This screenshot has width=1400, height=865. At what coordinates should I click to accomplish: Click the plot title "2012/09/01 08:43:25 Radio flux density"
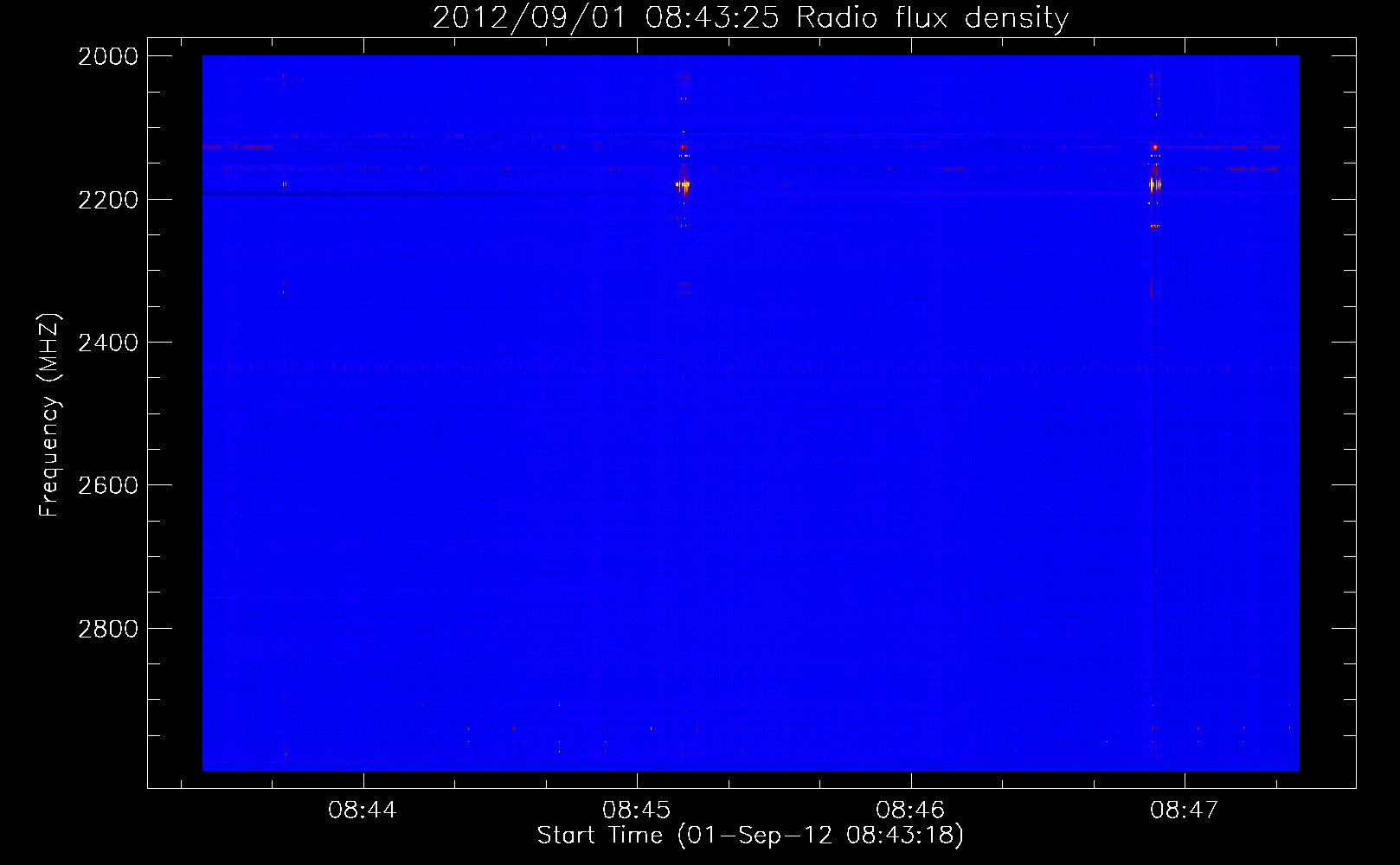[750, 17]
